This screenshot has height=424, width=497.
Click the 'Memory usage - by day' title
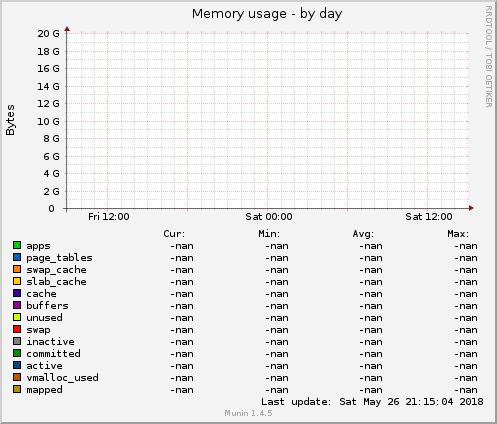tap(267, 14)
